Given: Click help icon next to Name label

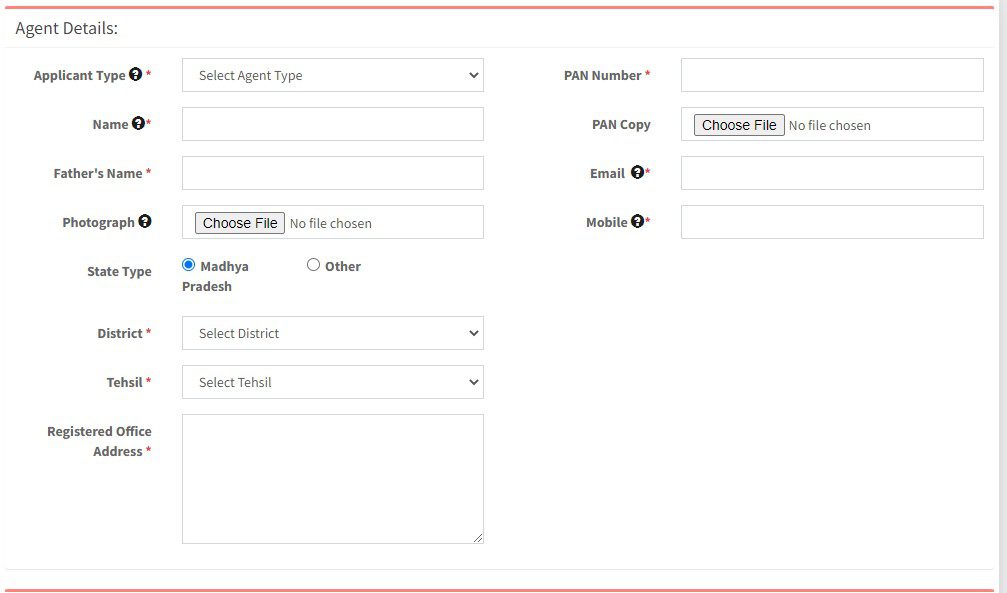Looking at the screenshot, I should click(138, 124).
